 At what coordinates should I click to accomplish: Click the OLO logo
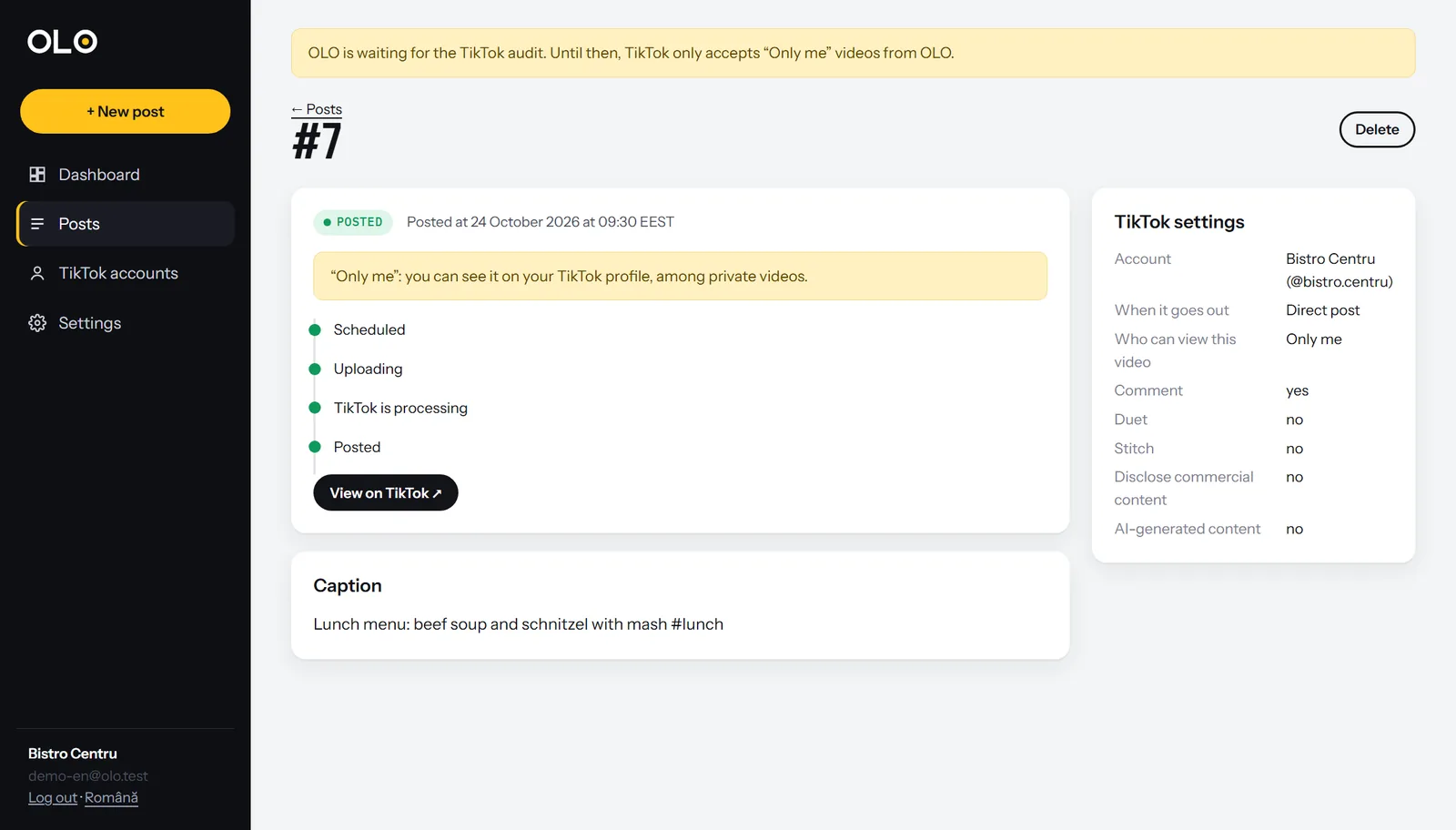(62, 42)
